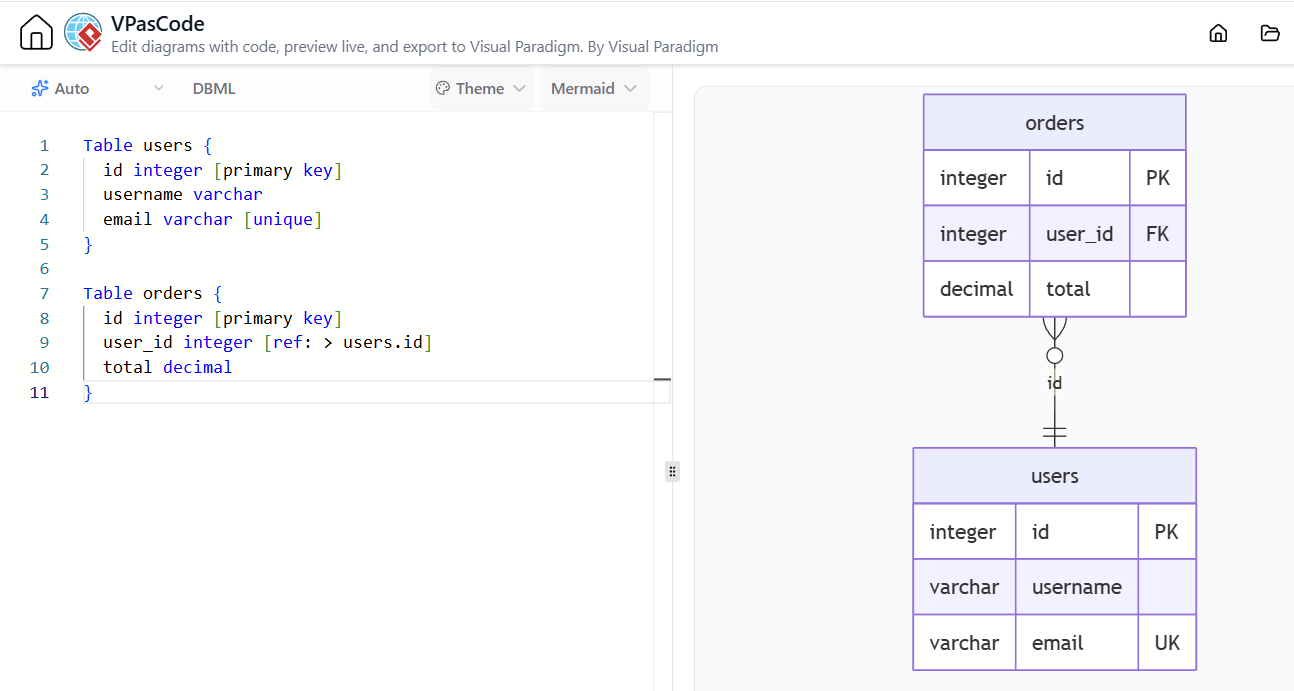Click the Theme palette icon

[x=443, y=88]
